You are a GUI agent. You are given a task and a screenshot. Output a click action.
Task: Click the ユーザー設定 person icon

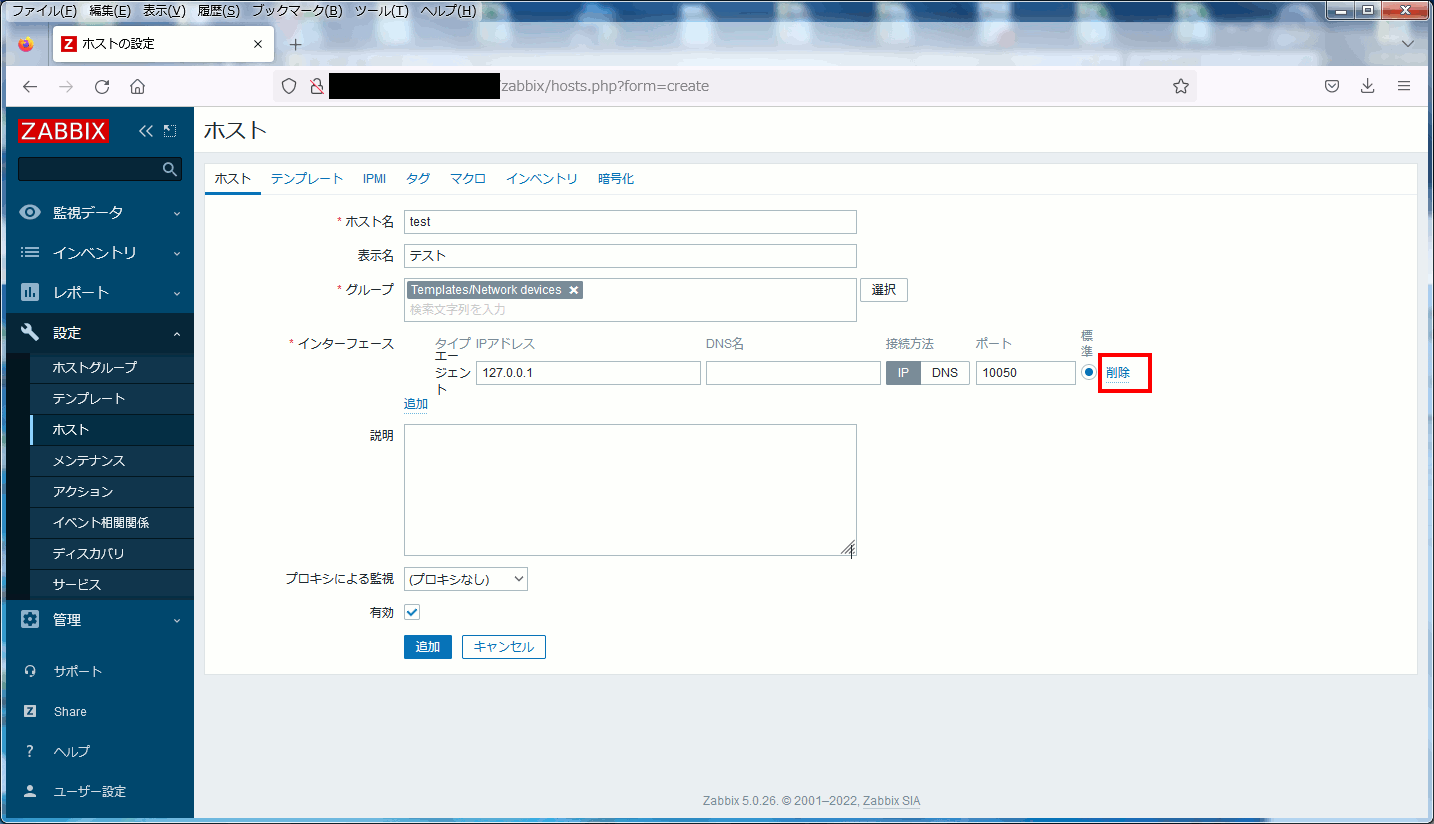[x=30, y=791]
